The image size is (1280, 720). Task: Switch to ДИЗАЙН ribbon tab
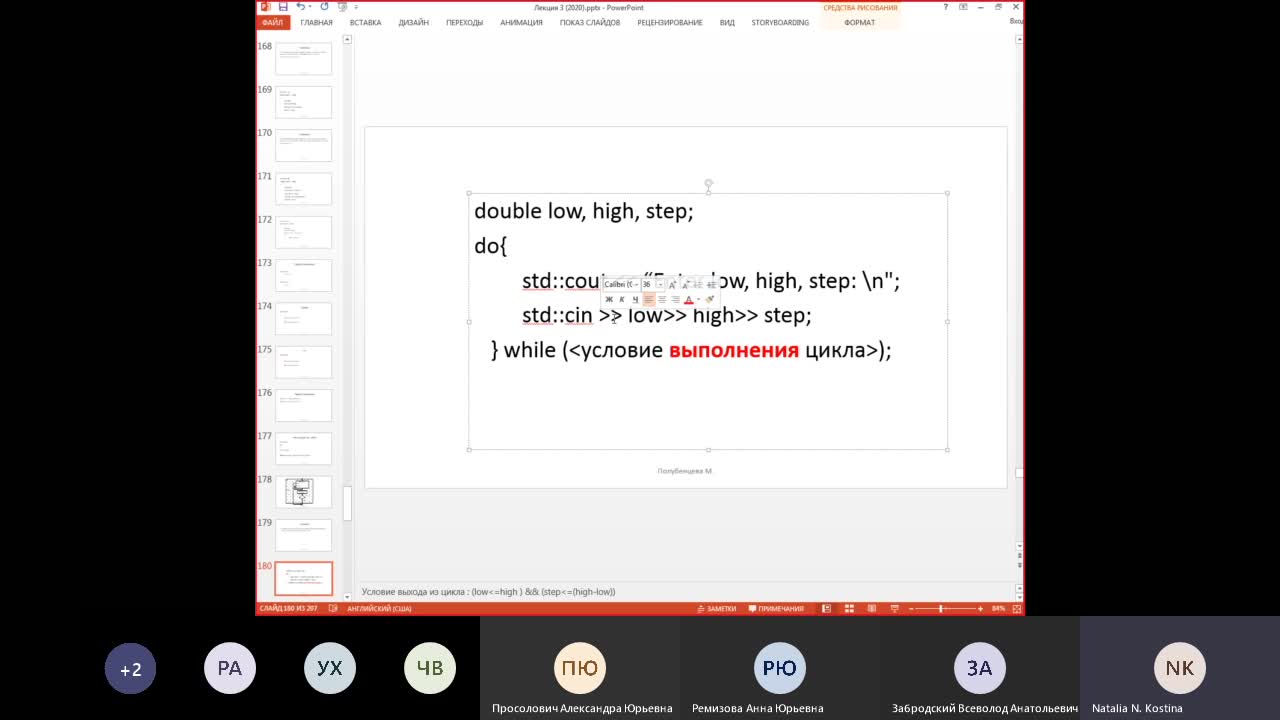pos(413,22)
